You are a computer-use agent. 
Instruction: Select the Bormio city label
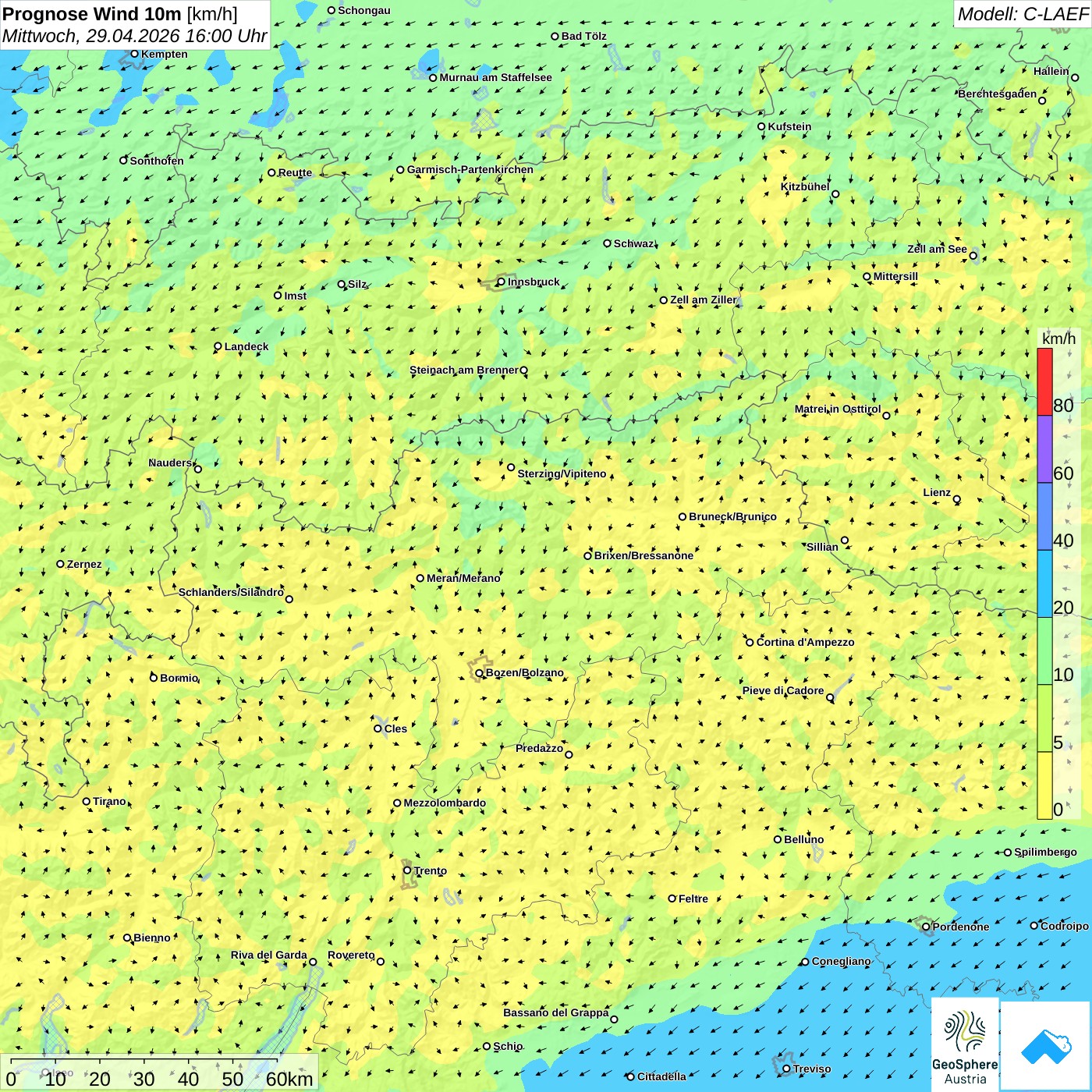(x=179, y=678)
